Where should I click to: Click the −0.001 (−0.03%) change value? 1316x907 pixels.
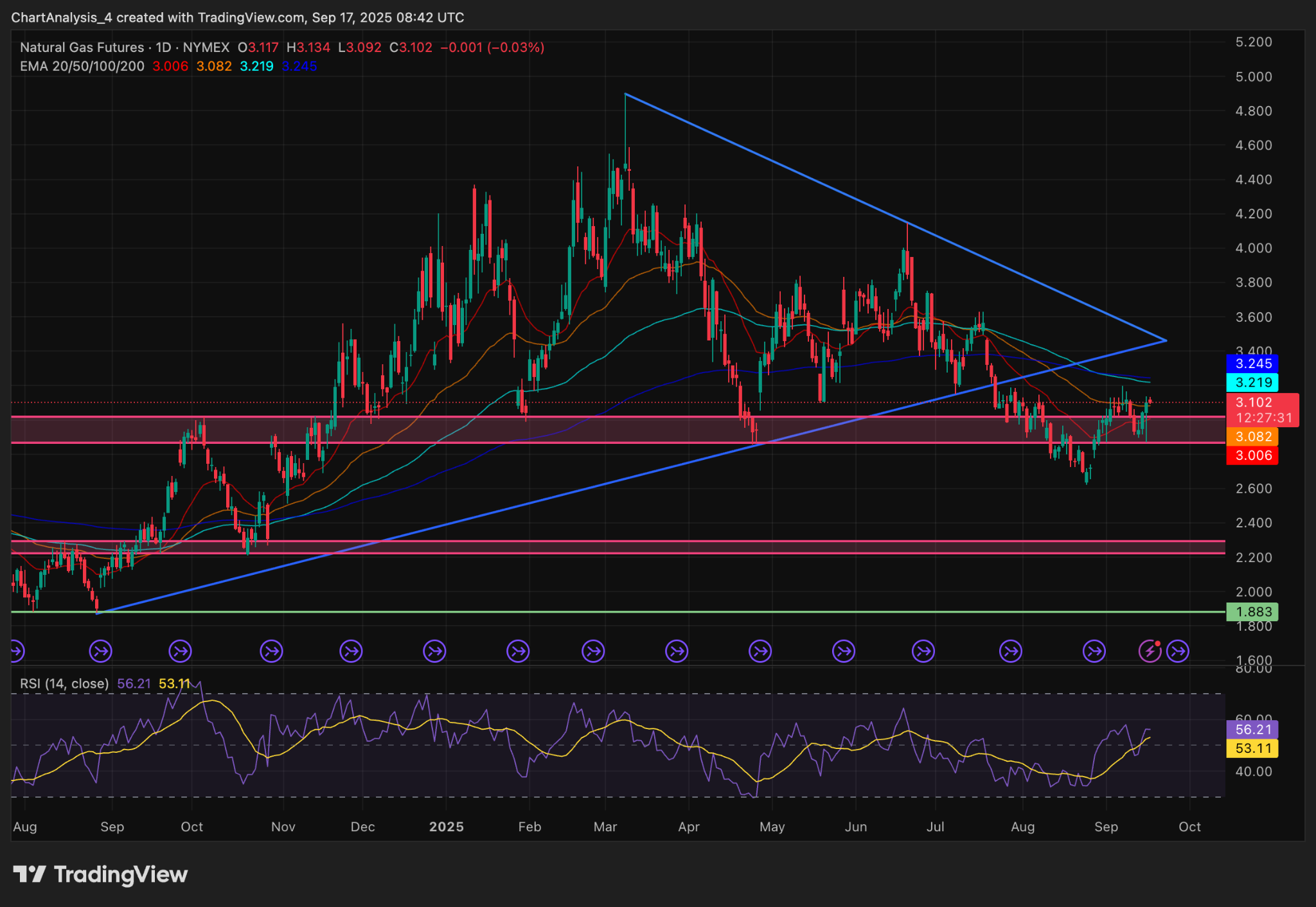coord(492,48)
